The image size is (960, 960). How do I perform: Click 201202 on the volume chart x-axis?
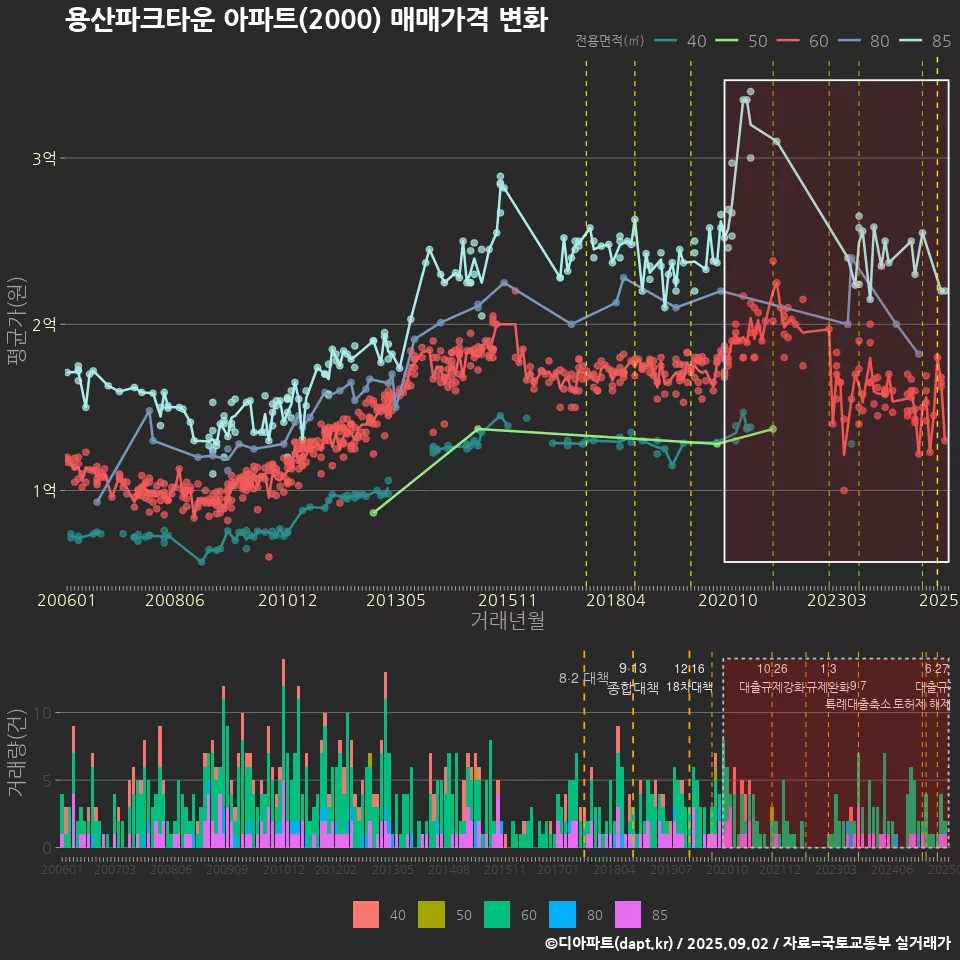pos(336,869)
